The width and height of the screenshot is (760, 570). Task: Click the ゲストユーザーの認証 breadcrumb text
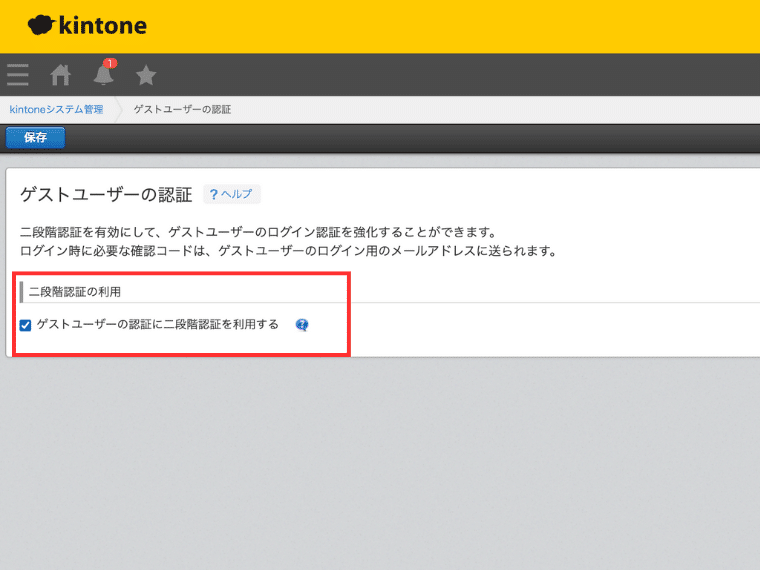click(182, 110)
